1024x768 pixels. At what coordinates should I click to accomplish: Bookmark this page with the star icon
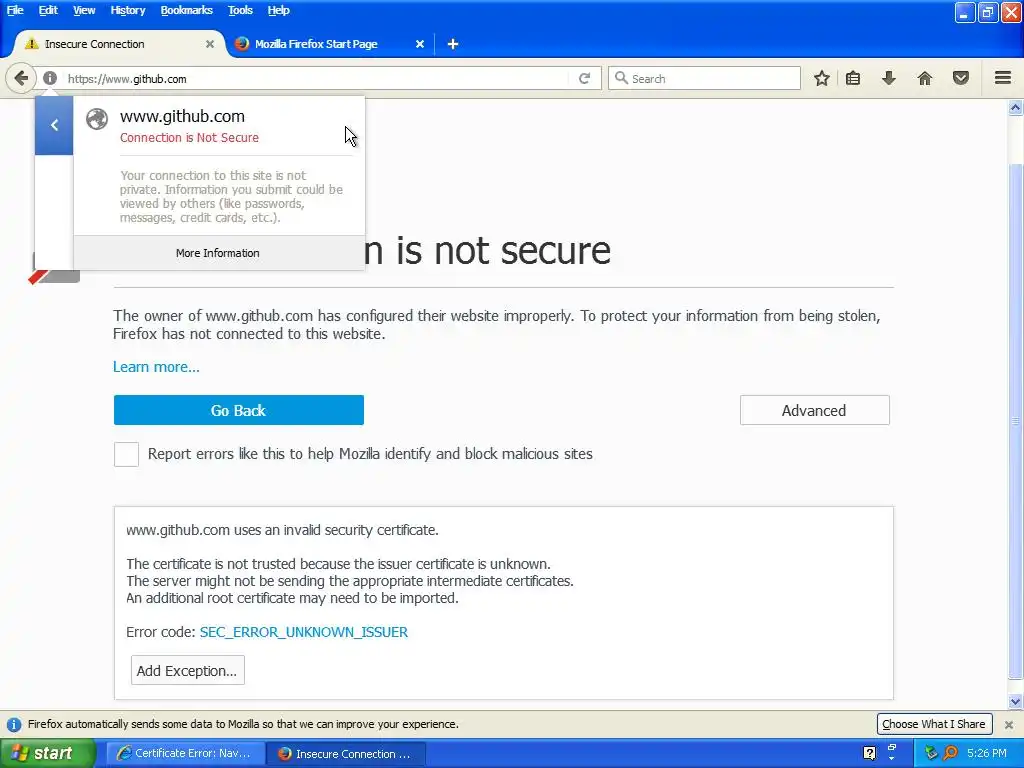tap(822, 78)
